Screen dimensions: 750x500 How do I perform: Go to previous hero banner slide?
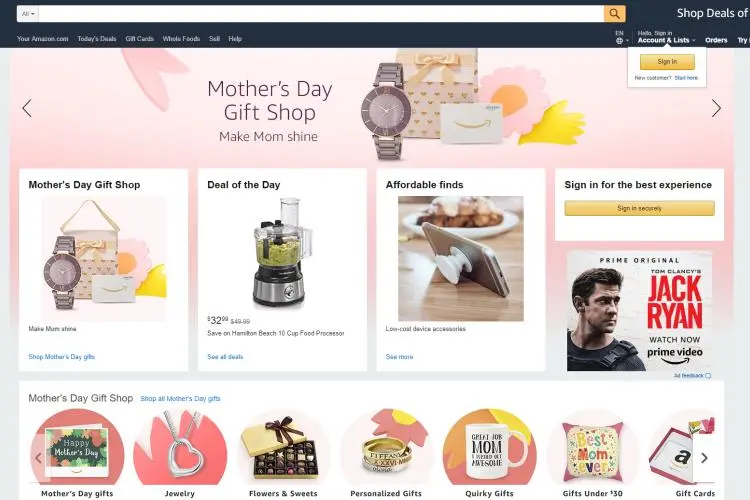[27, 109]
